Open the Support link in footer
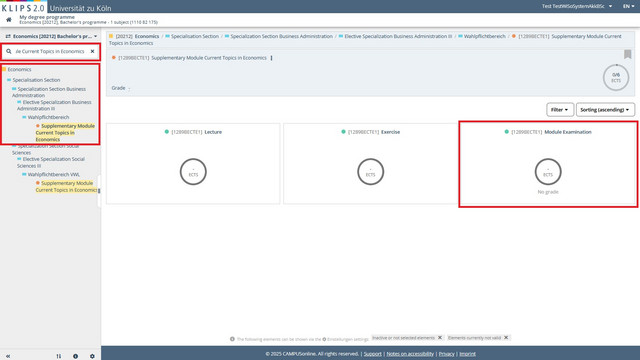Image resolution: width=640 pixels, height=360 pixels. tap(373, 354)
